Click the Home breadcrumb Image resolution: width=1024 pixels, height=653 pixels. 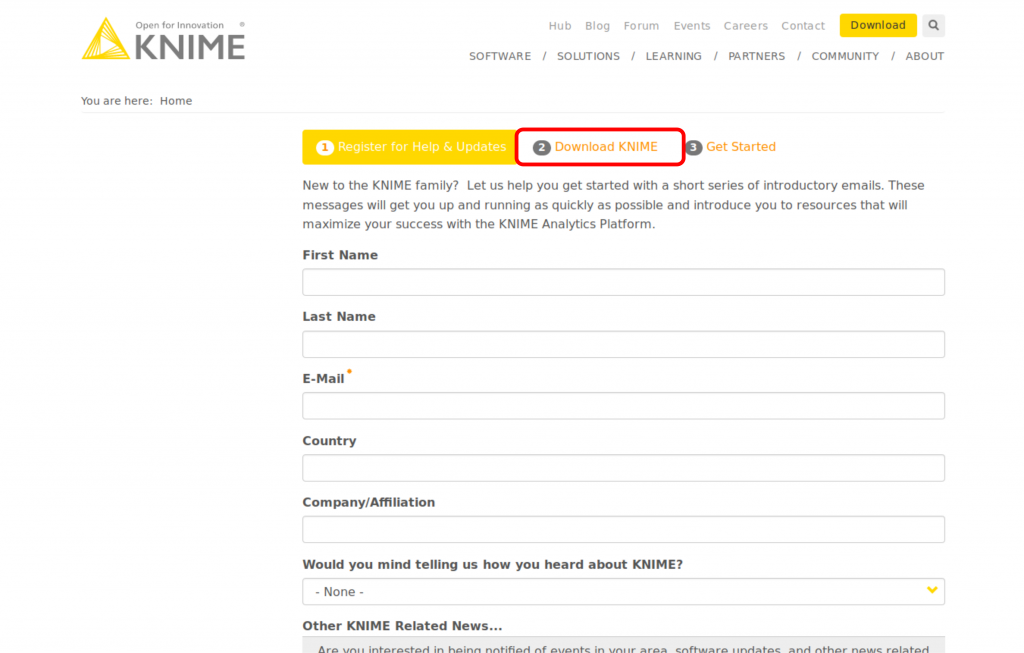coord(176,101)
